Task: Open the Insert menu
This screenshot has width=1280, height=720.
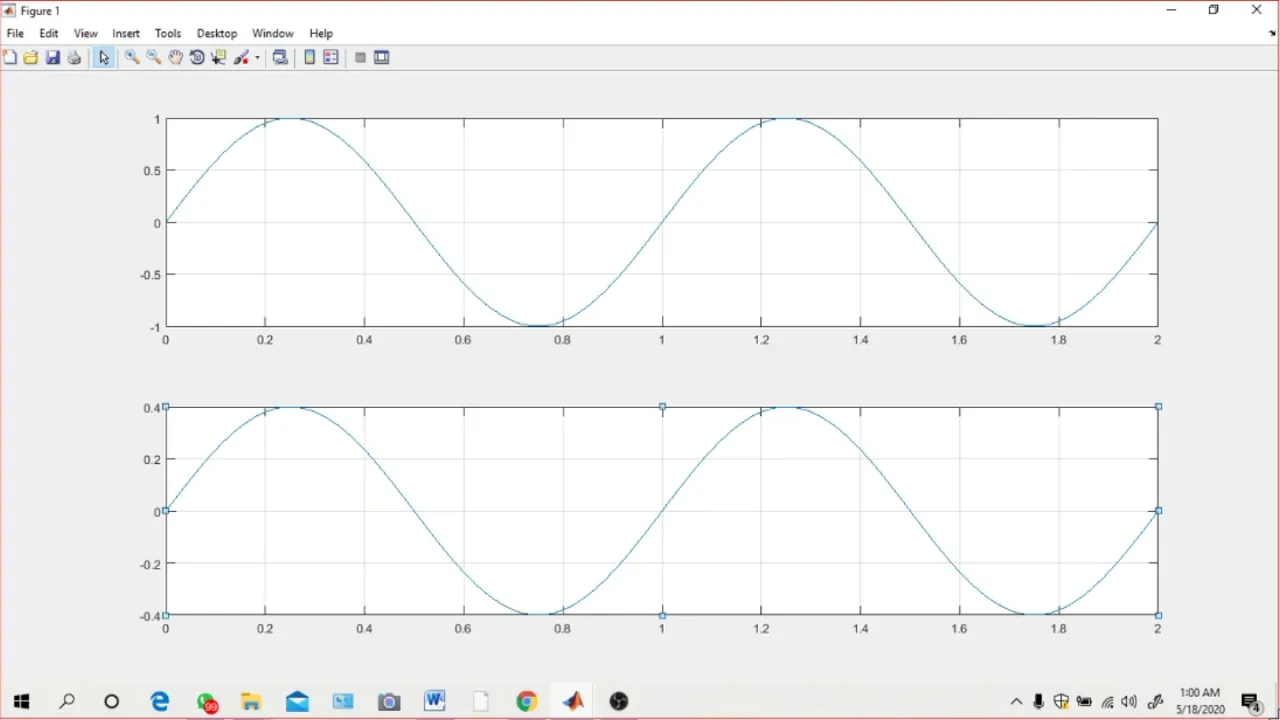Action: pyautogui.click(x=126, y=33)
